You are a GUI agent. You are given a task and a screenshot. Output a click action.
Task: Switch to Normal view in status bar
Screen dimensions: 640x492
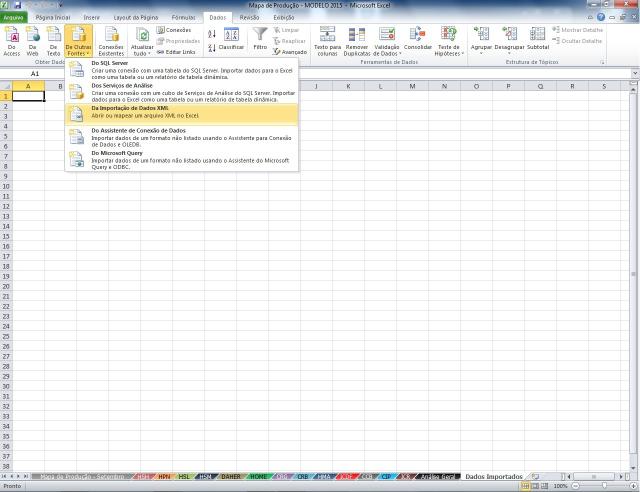[x=525, y=486]
